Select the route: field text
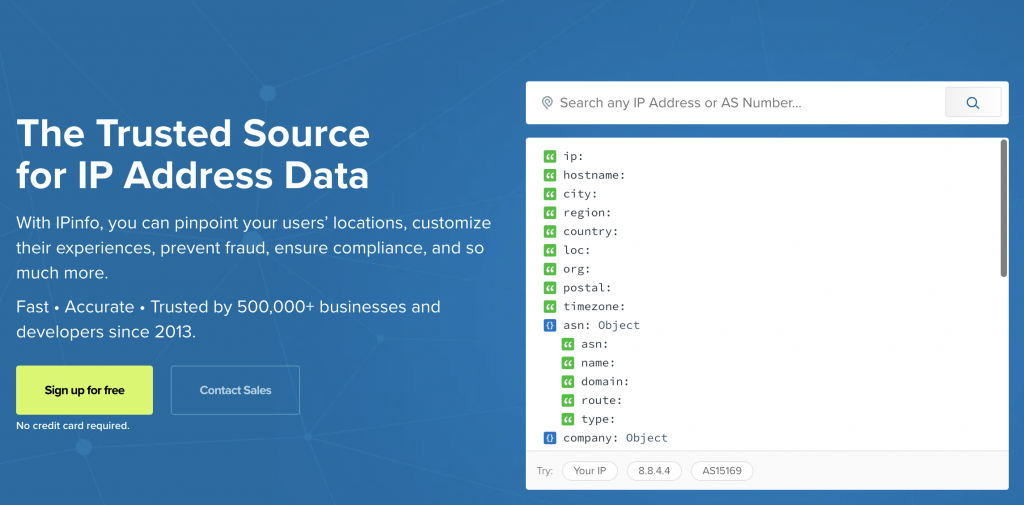This screenshot has height=505, width=1024. tap(601, 400)
